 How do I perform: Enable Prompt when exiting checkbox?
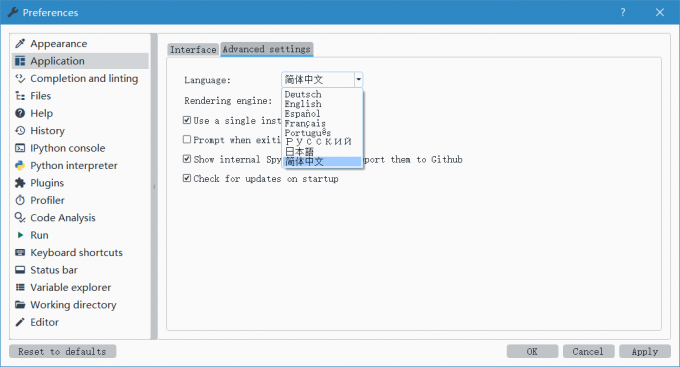tap(187, 139)
